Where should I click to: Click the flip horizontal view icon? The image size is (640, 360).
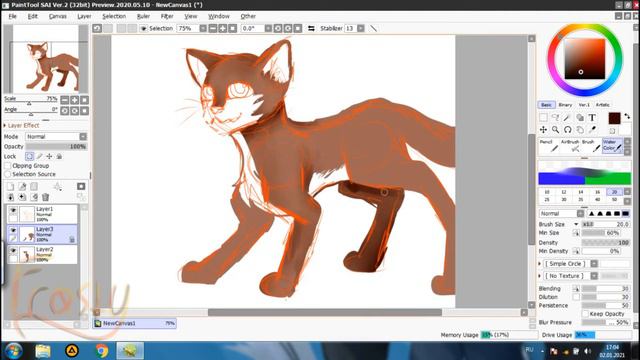311,29
